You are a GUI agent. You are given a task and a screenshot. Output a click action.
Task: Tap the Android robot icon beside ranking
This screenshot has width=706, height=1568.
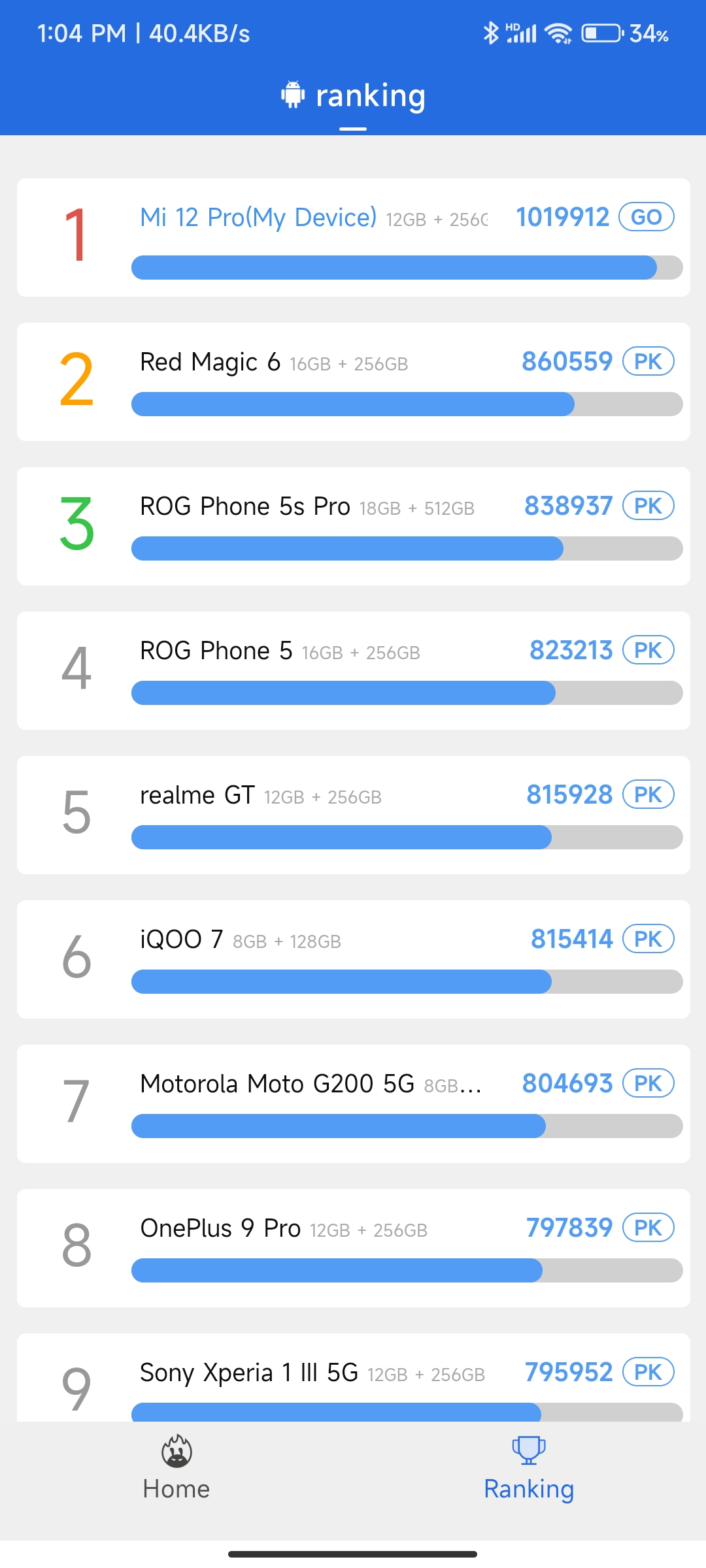pyautogui.click(x=293, y=95)
